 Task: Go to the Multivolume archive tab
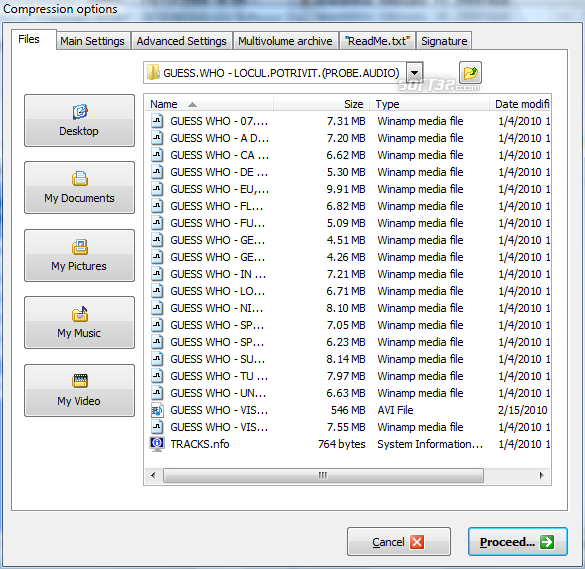285,41
